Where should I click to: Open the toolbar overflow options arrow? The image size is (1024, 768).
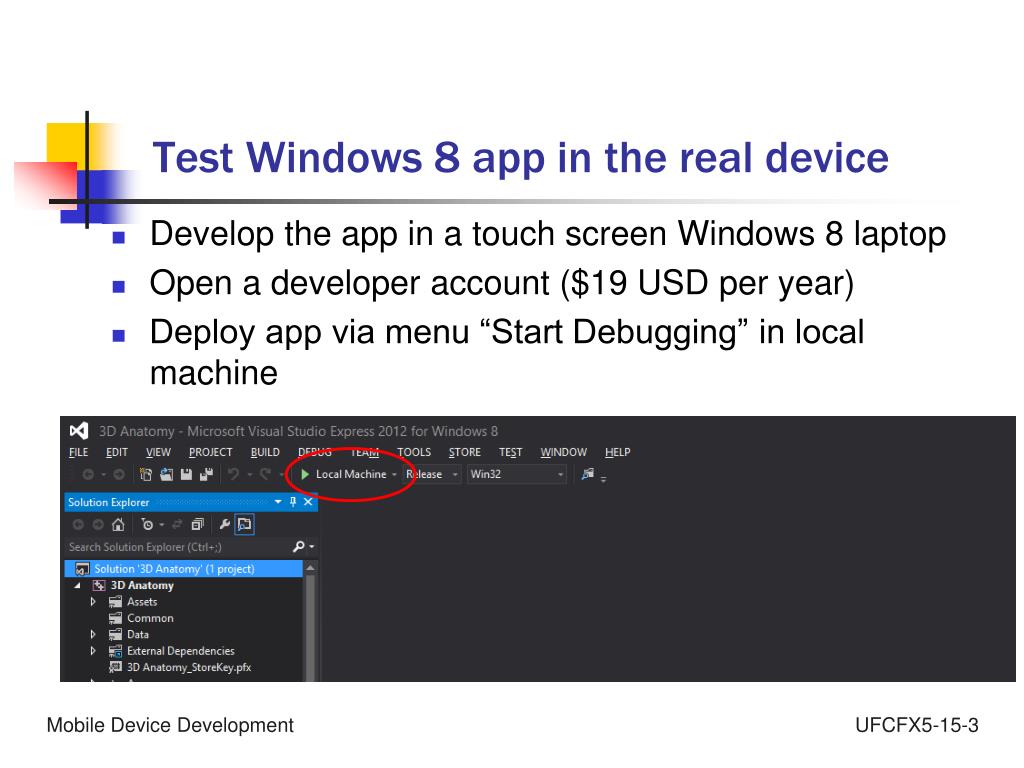(x=603, y=479)
